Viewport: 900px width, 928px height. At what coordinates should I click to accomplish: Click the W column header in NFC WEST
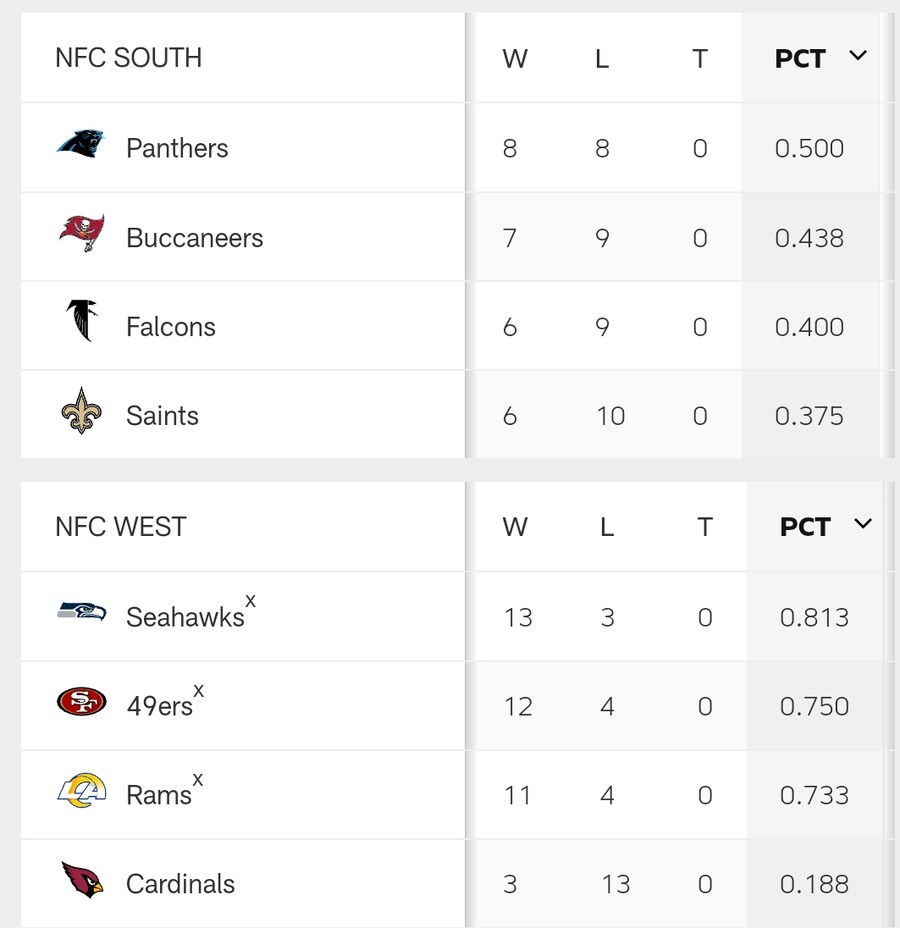pos(516,526)
